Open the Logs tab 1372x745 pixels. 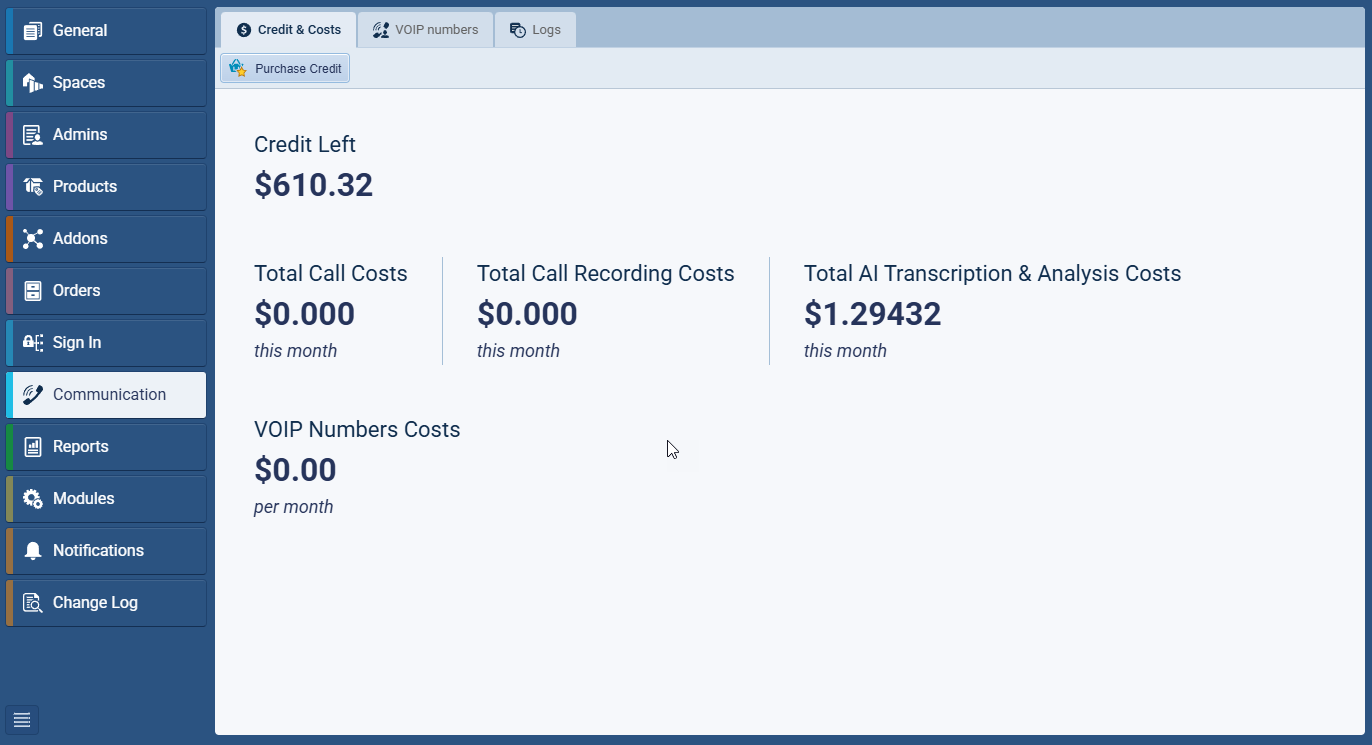535,30
